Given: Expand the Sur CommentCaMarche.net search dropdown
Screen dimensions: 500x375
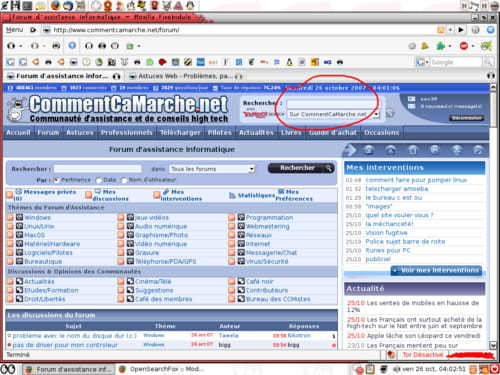Looking at the screenshot, I should pos(376,114).
